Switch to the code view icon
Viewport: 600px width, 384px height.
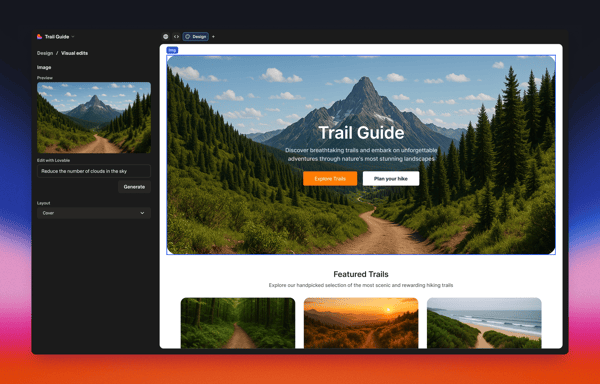(176, 37)
